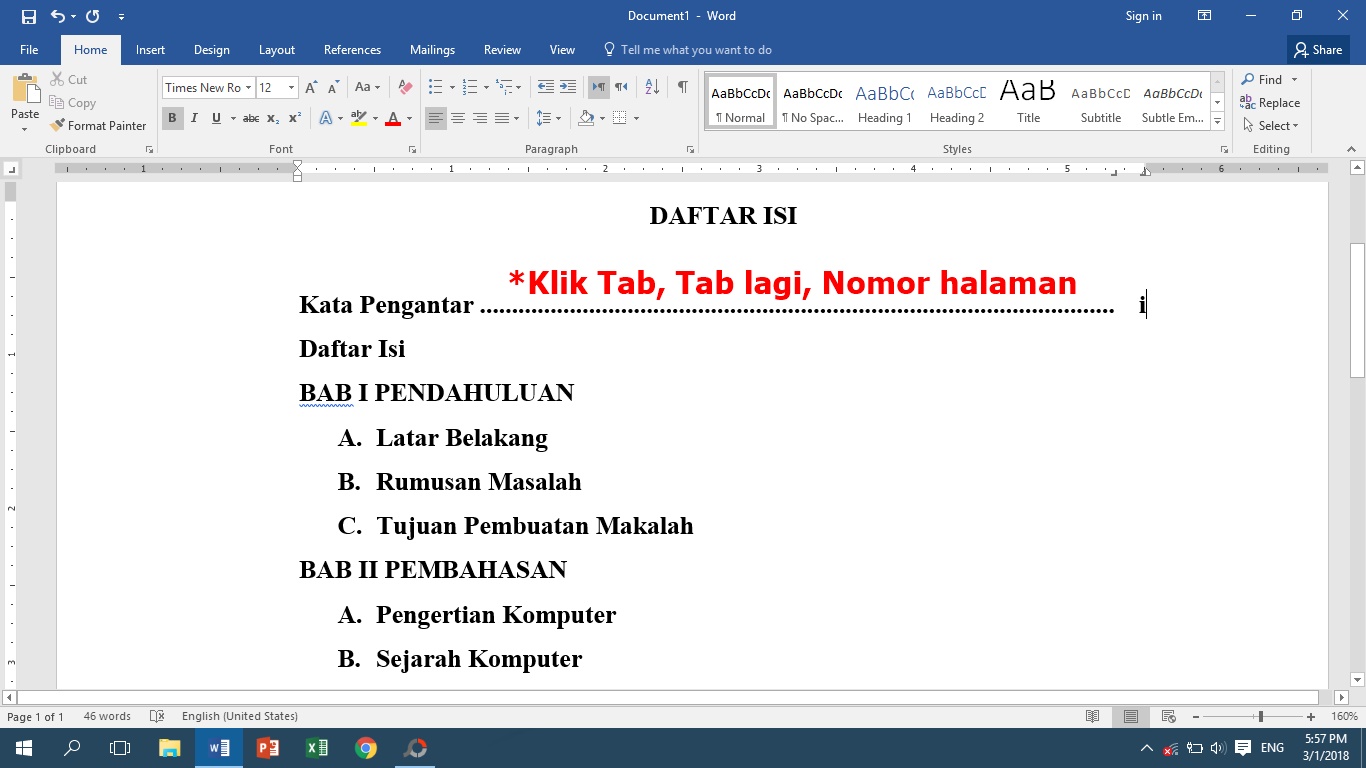The height and width of the screenshot is (768, 1366).
Task: Toggle bold formatting
Action: pyautogui.click(x=171, y=118)
